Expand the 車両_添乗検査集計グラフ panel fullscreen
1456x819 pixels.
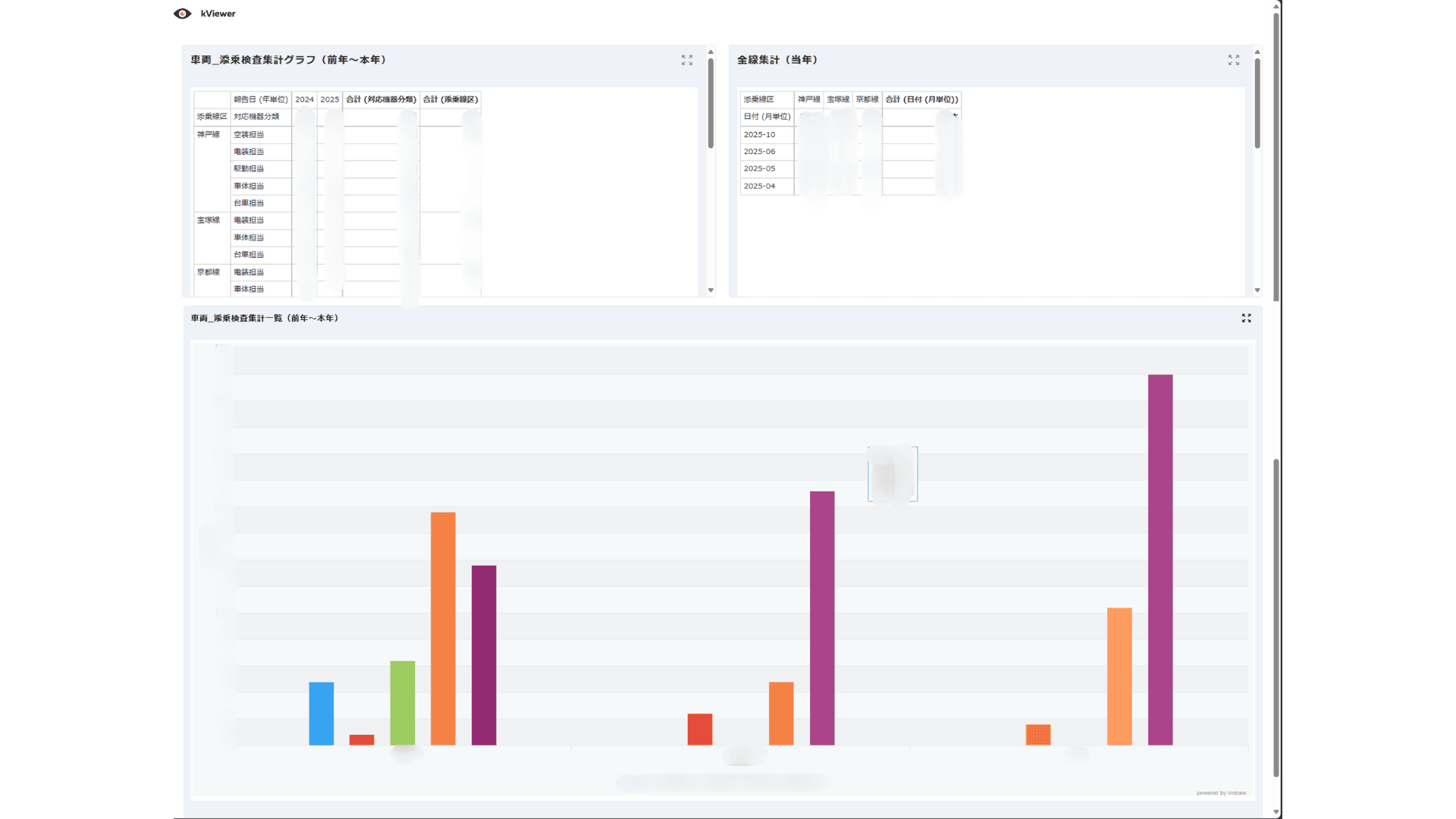(687, 60)
